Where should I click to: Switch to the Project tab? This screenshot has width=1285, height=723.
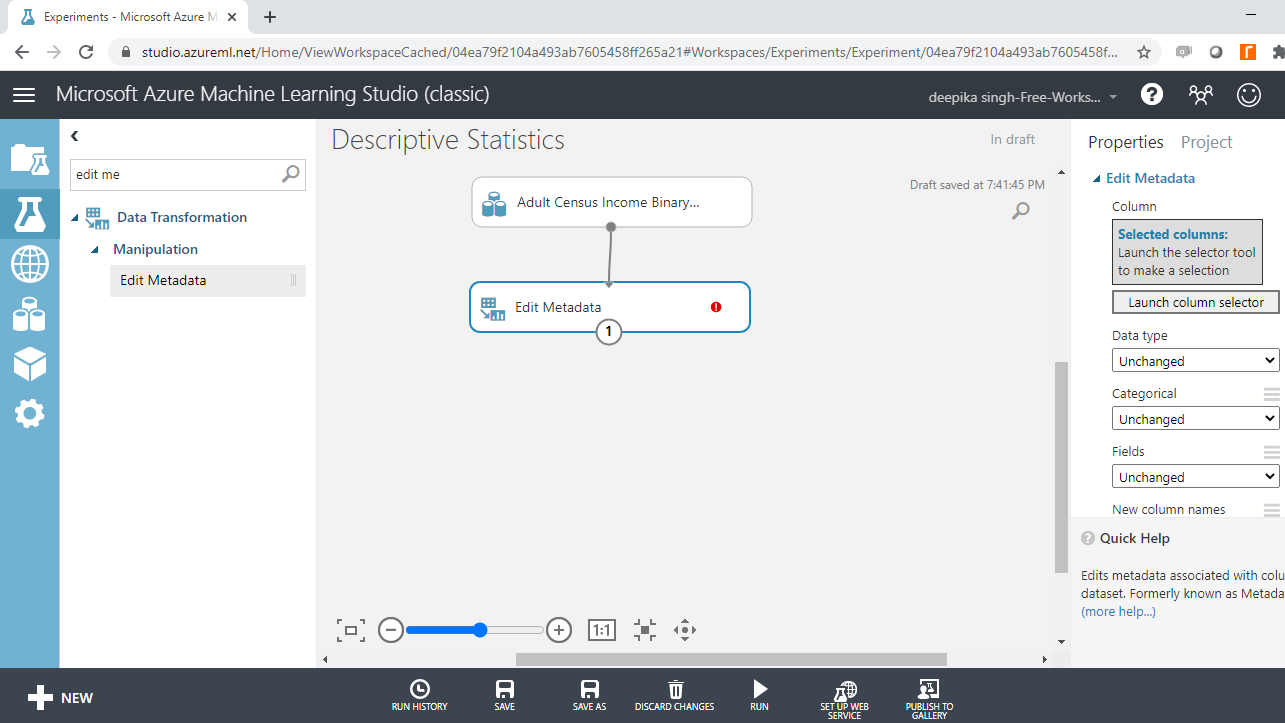(1206, 142)
